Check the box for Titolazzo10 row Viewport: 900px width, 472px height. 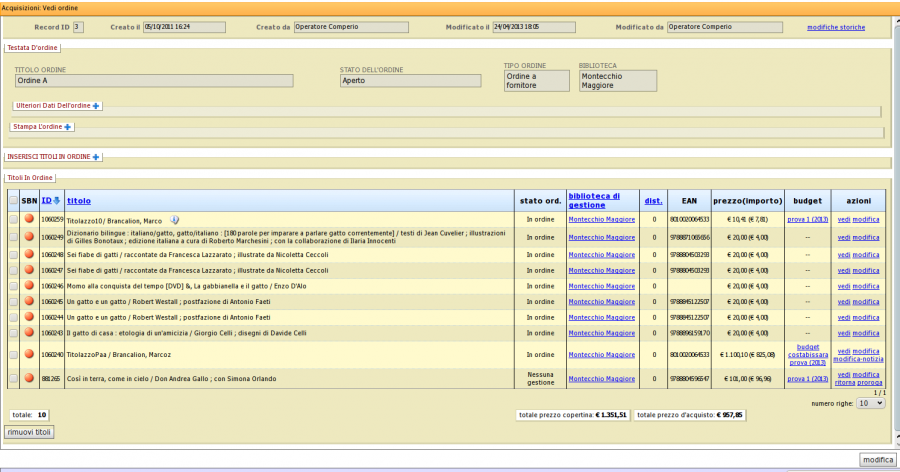coord(13,220)
